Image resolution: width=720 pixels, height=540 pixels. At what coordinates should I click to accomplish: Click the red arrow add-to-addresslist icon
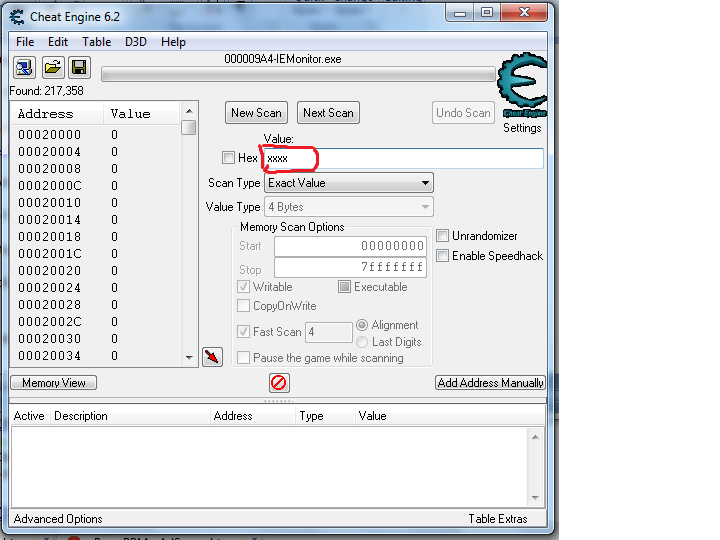(x=212, y=357)
